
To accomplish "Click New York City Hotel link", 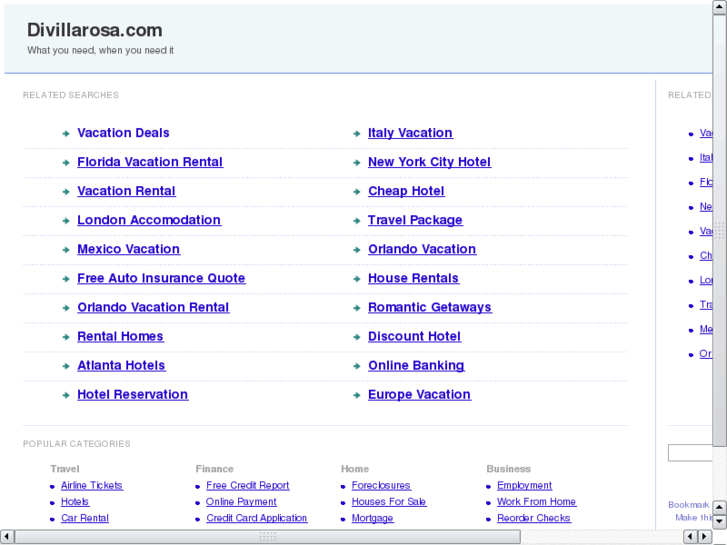I will click(429, 162).
